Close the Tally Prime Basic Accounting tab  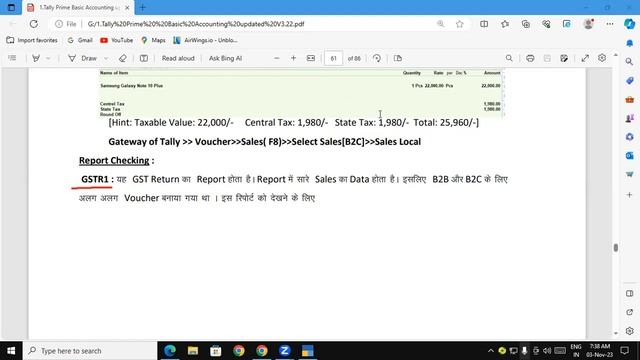point(127,8)
